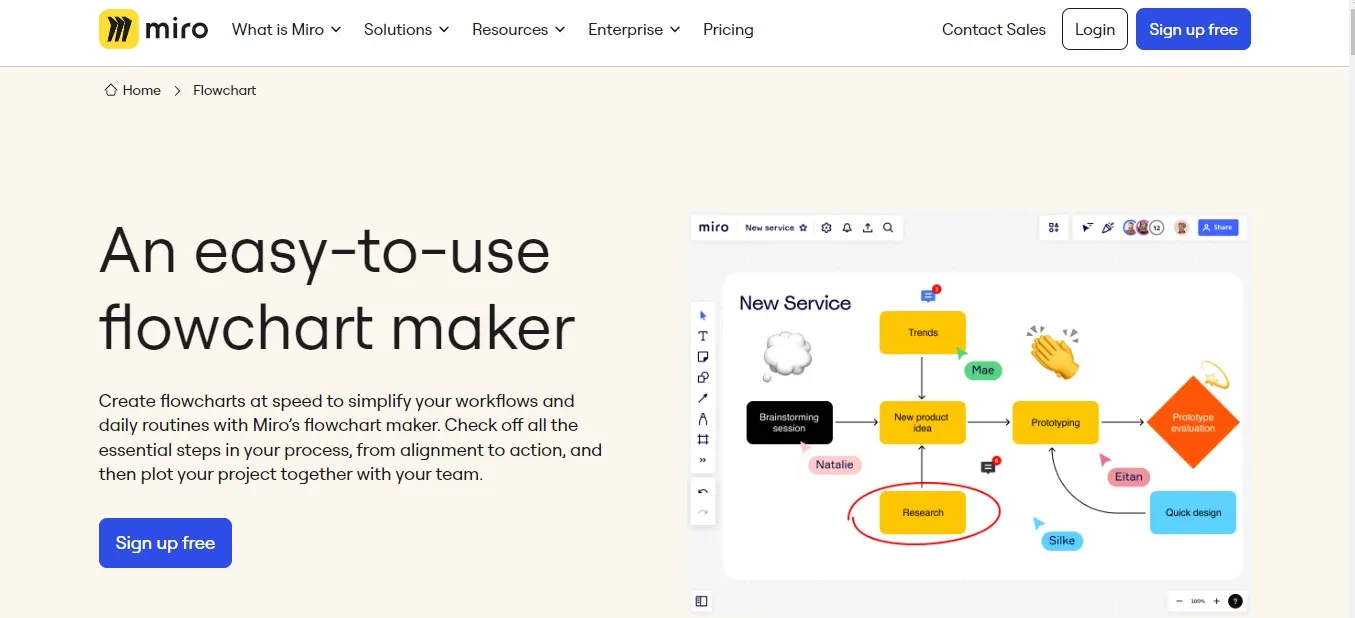
Task: Click the hide cursors icon
Action: [1088, 228]
